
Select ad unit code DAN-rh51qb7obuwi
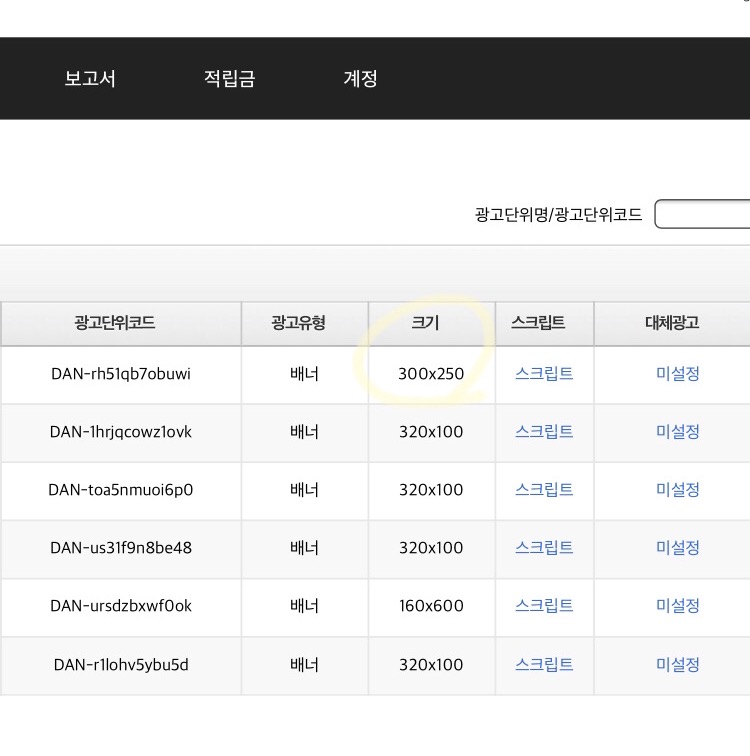point(121,374)
